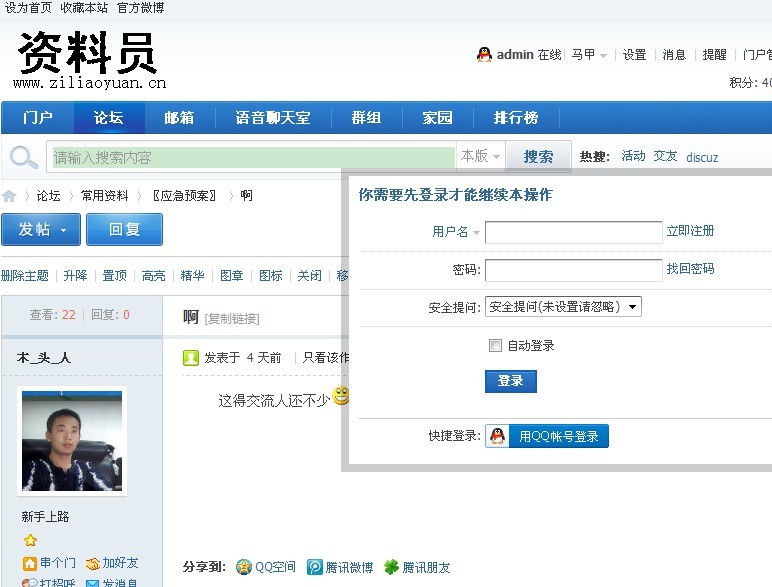Click the 设置 link in header
The width and height of the screenshot is (772, 587).
(x=635, y=55)
